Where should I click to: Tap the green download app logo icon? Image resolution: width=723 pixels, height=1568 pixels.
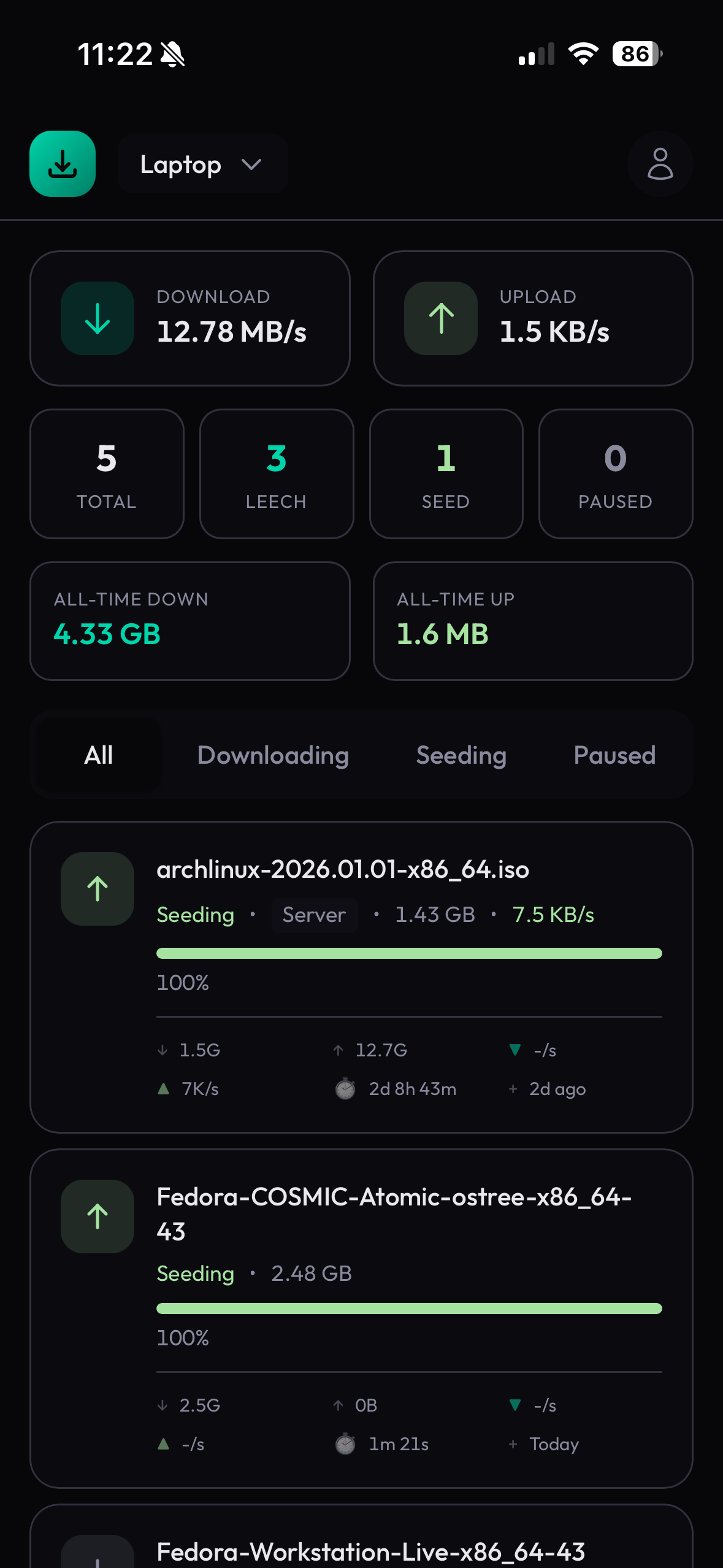click(x=63, y=164)
